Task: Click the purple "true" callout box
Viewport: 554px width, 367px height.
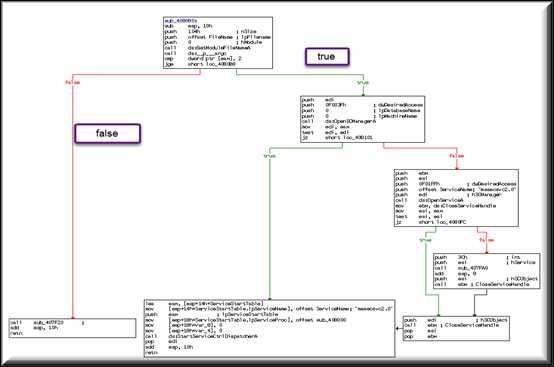Action: pyautogui.click(x=327, y=57)
